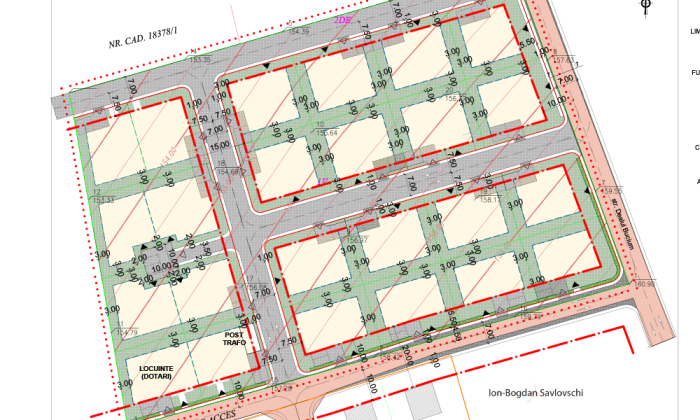Click the "LOCUINTE (DOTARI)" zone label

(x=156, y=373)
